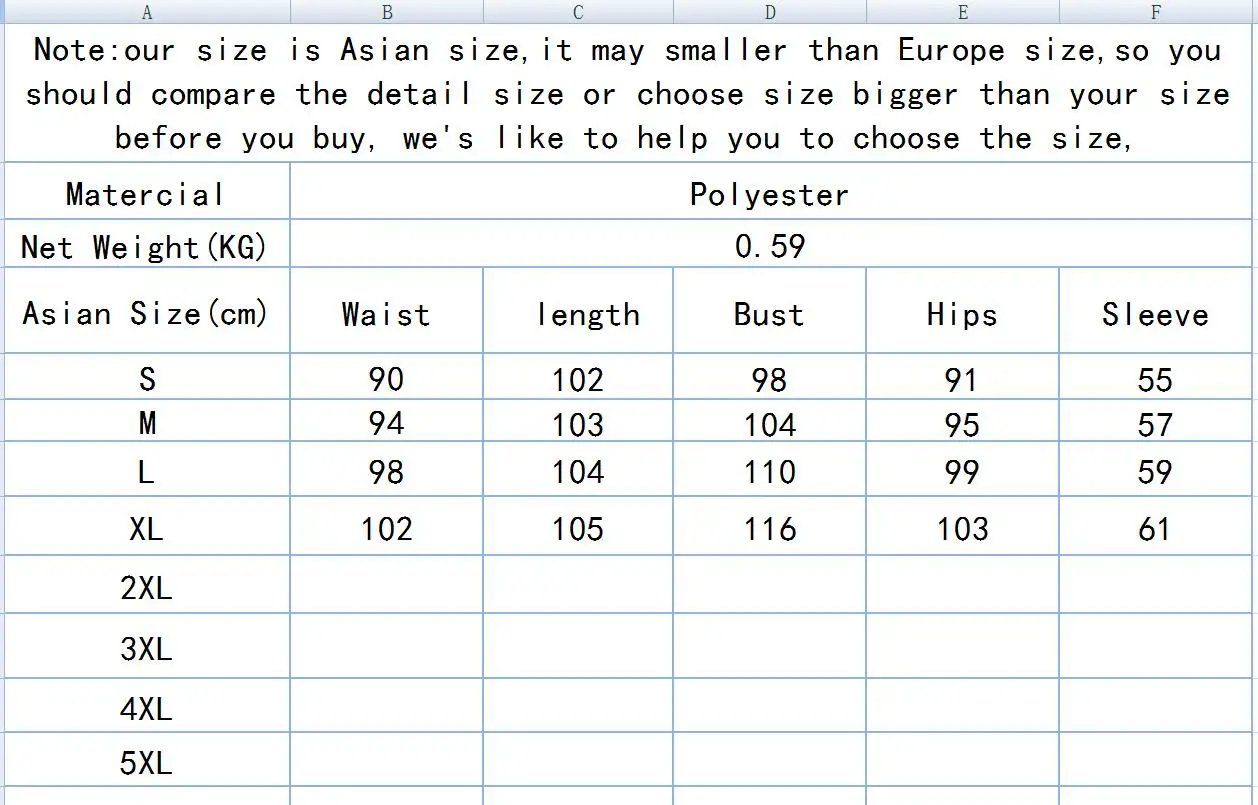Click the Bust value 116 cell
The image size is (1258, 805).
point(769,528)
